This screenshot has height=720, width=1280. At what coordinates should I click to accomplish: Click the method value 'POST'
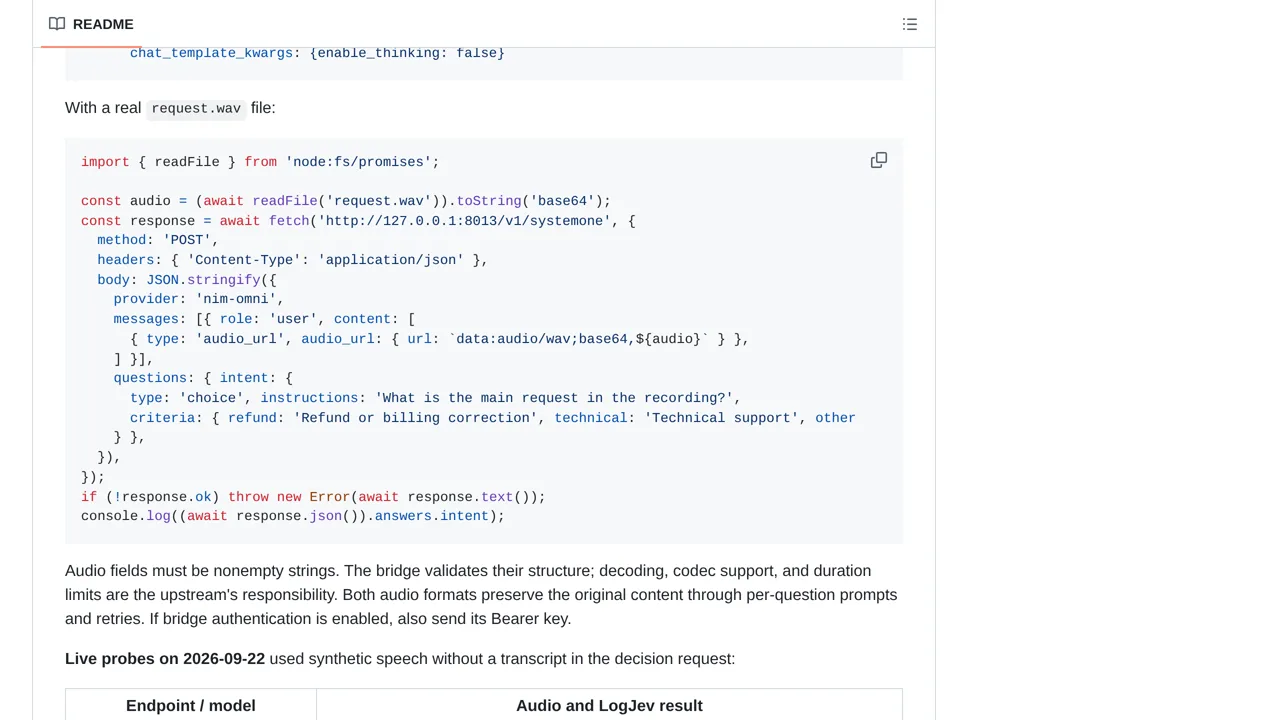187,240
